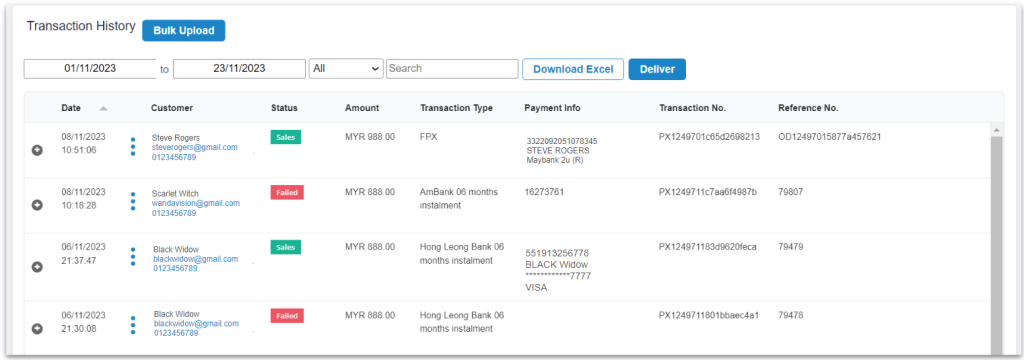Image resolution: width=1024 pixels, height=360 pixels.
Task: Click the Download Excel button
Action: click(573, 69)
